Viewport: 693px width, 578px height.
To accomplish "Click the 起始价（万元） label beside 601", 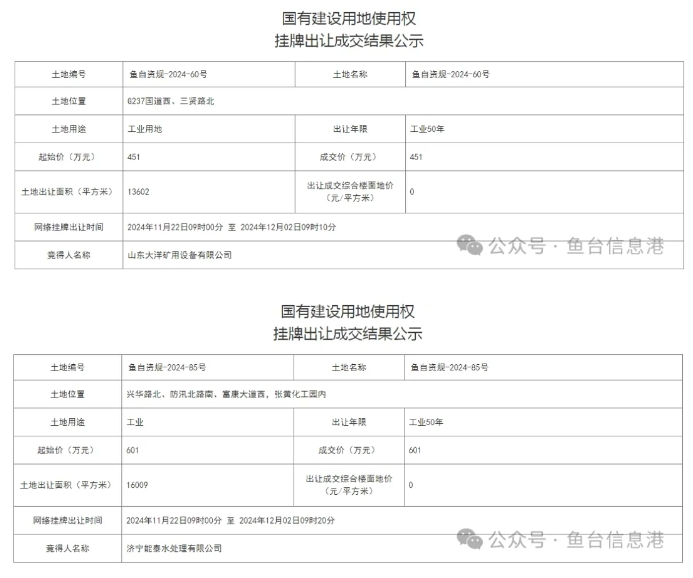I will click(x=66, y=450).
